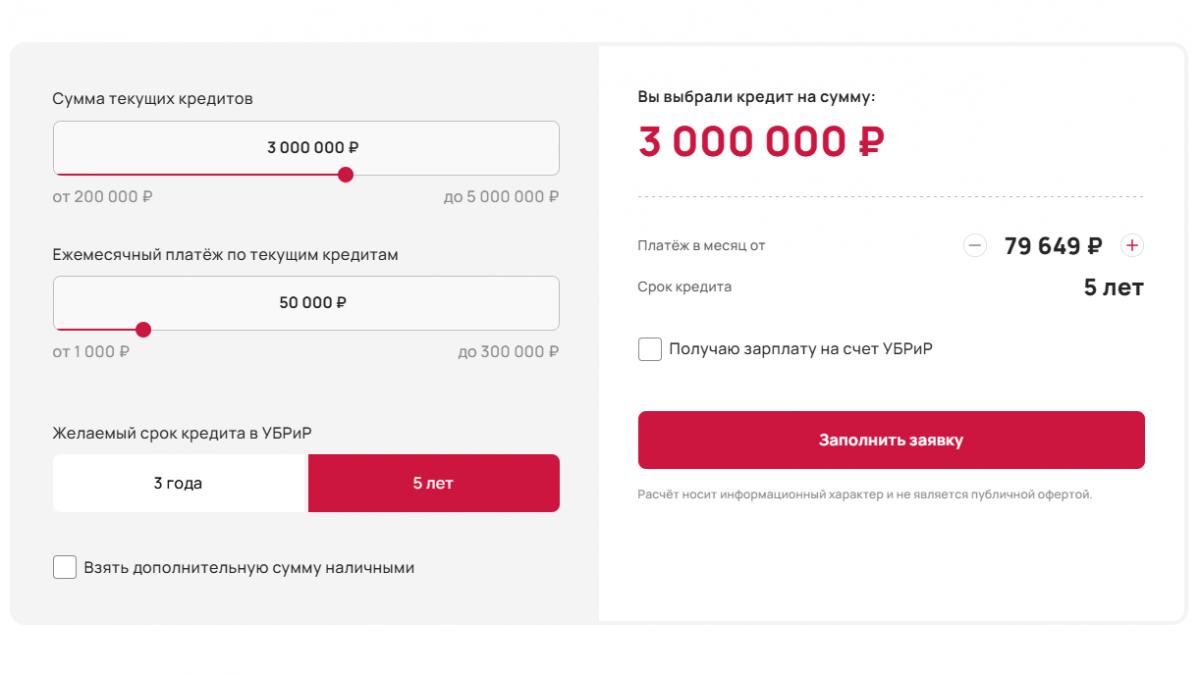Click the credit sum slider handle
This screenshot has height=675, width=1200.
346,175
